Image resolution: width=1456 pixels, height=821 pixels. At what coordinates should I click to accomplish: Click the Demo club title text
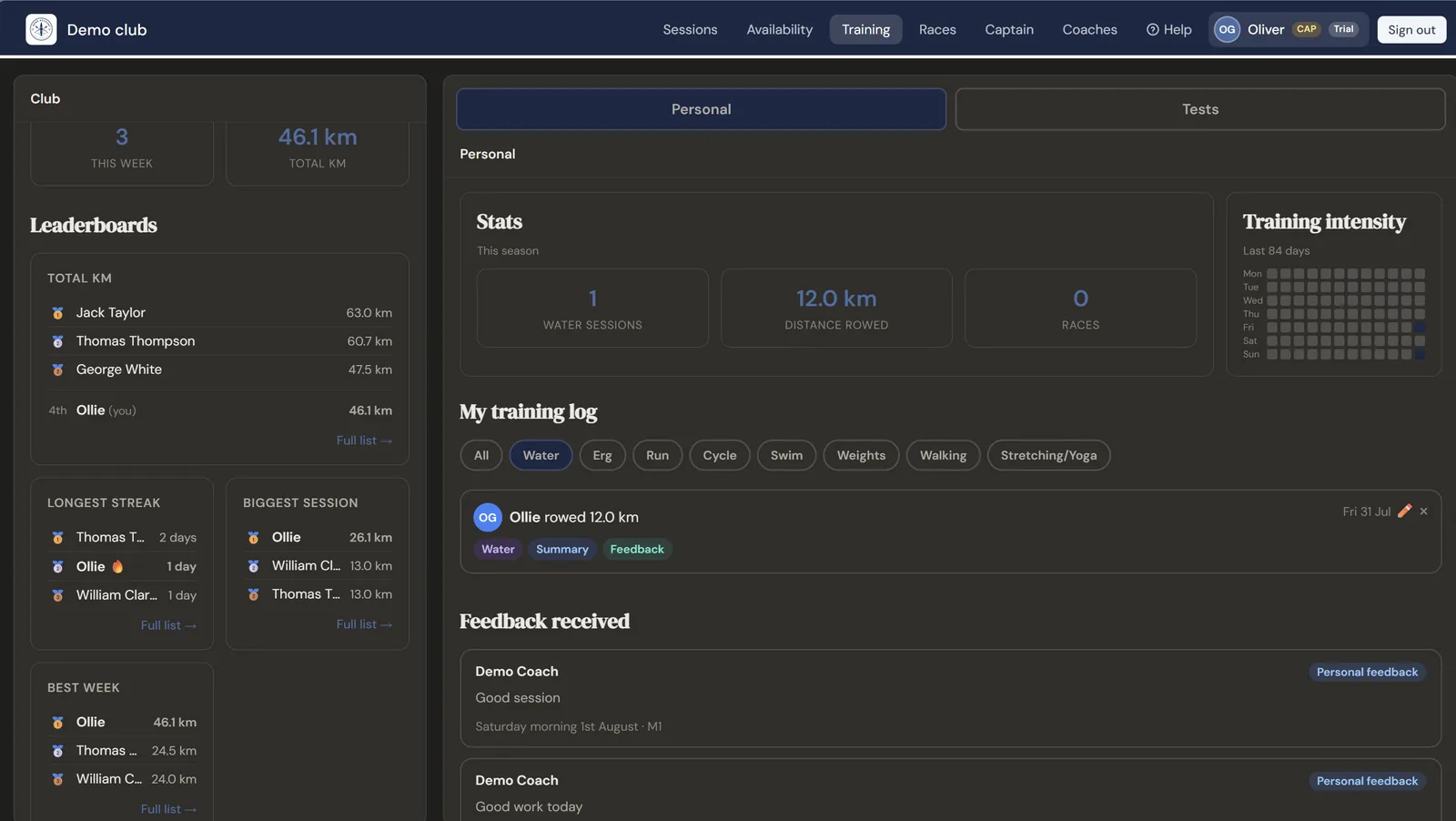pyautogui.click(x=106, y=29)
